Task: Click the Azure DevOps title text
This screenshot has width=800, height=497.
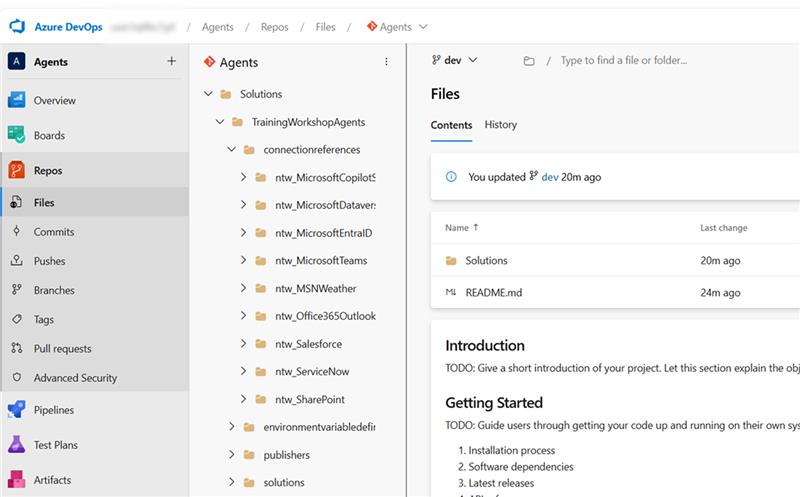Action: pos(68,27)
